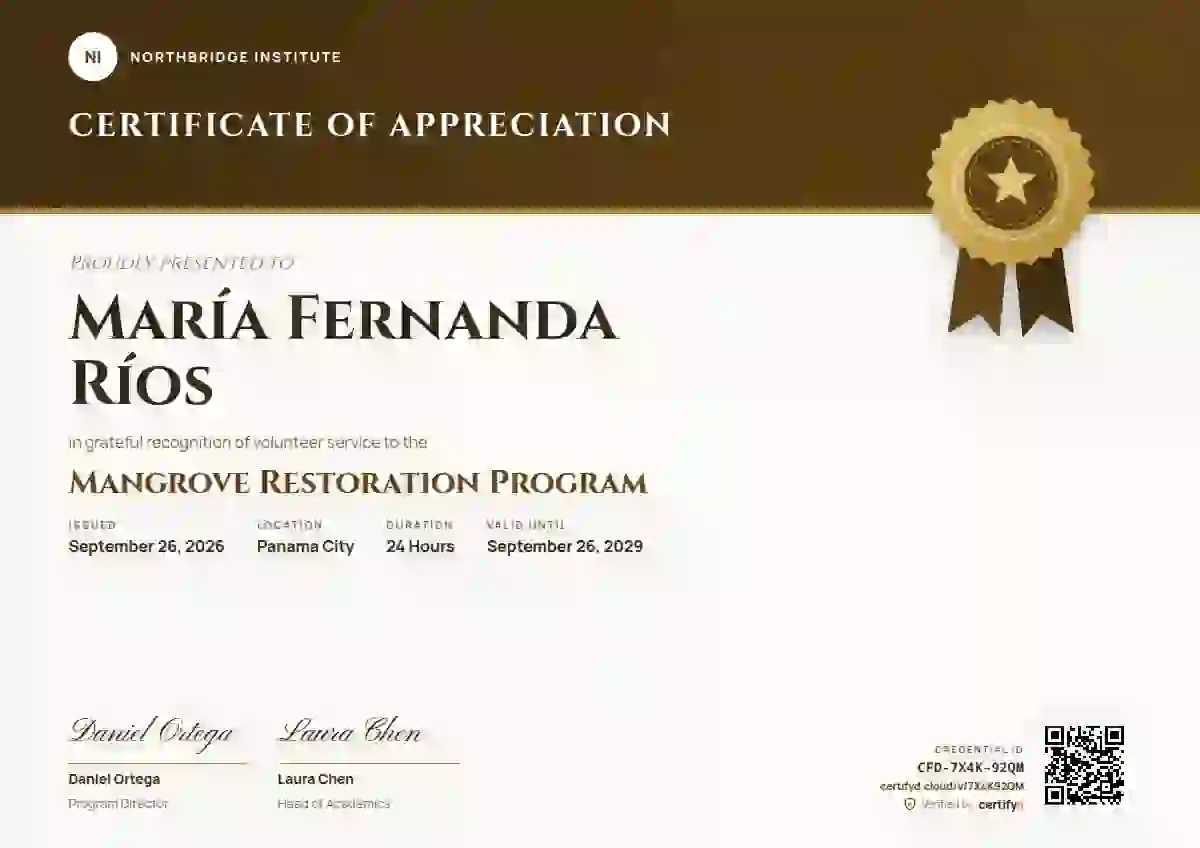
Task: Click the Mangrove Restoration Program title
Action: [358, 482]
